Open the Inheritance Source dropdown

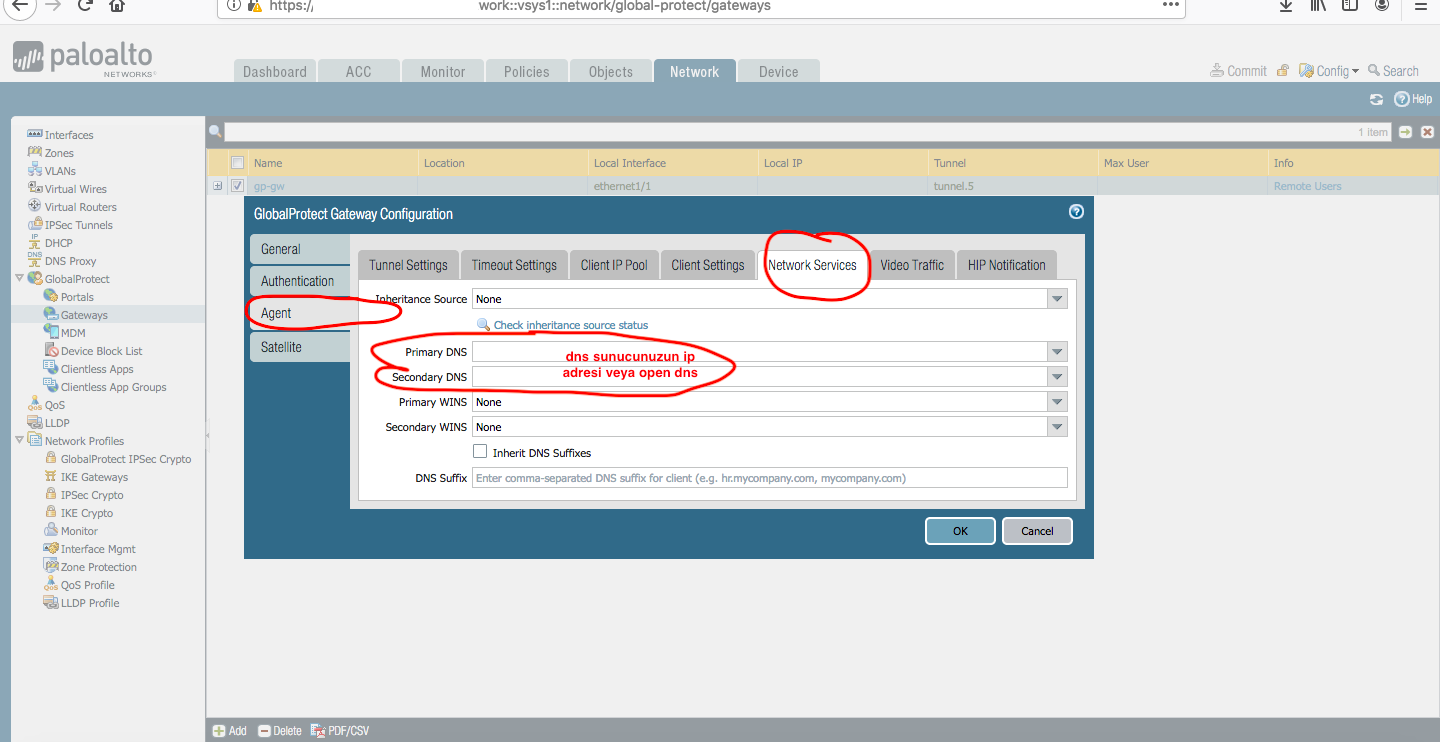click(1057, 299)
